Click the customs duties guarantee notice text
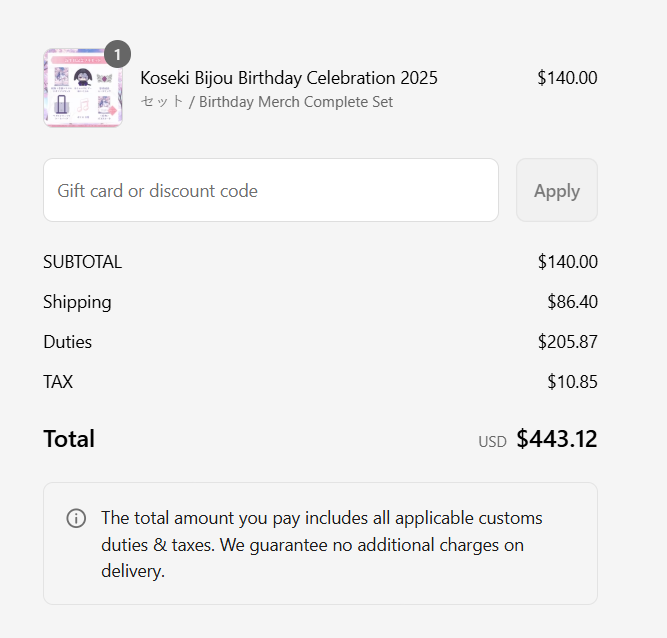This screenshot has height=638, width=667. coord(321,545)
